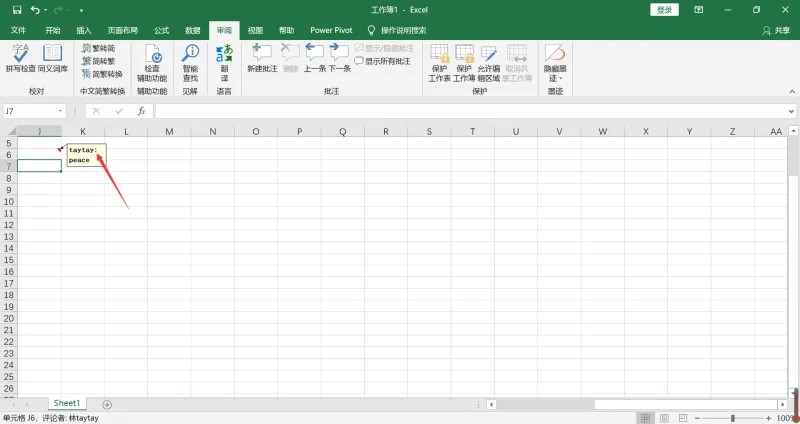The height and width of the screenshot is (424, 800).
Task: Click 保护工作簿 protect workbook
Action: 464,63
